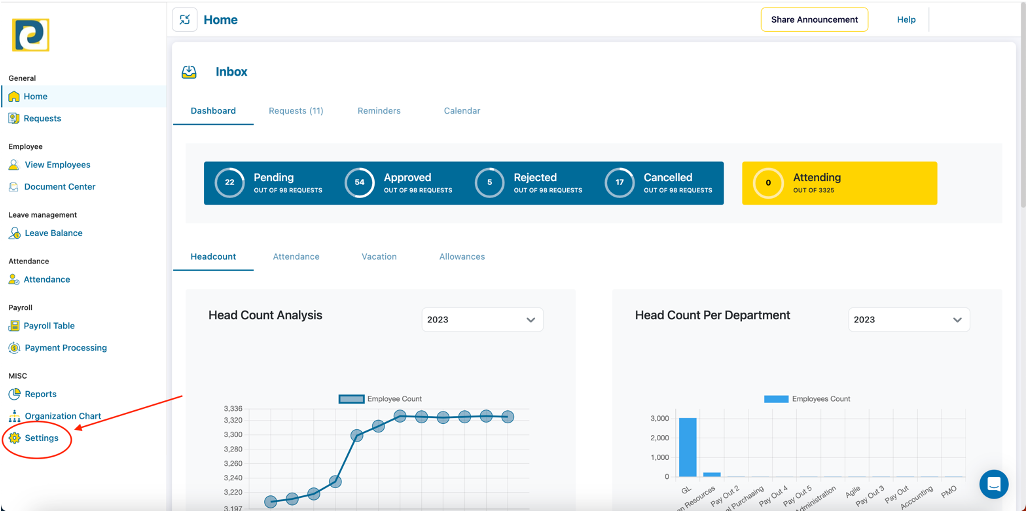Image resolution: width=1026 pixels, height=512 pixels.
Task: Select the Attendance analytics tab
Action: point(296,257)
